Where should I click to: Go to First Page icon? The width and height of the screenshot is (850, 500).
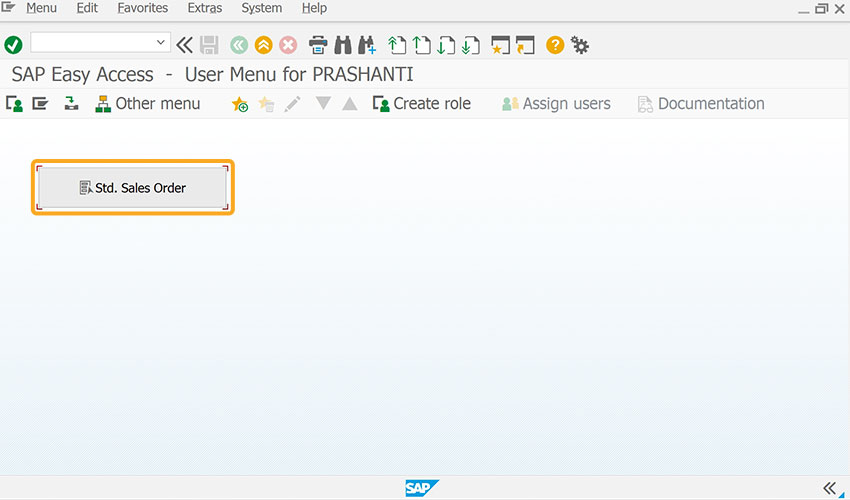pyautogui.click(x=397, y=45)
